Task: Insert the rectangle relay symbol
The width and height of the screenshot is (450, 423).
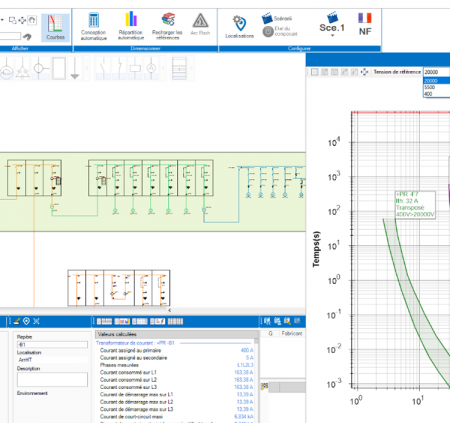Action: pos(135,69)
